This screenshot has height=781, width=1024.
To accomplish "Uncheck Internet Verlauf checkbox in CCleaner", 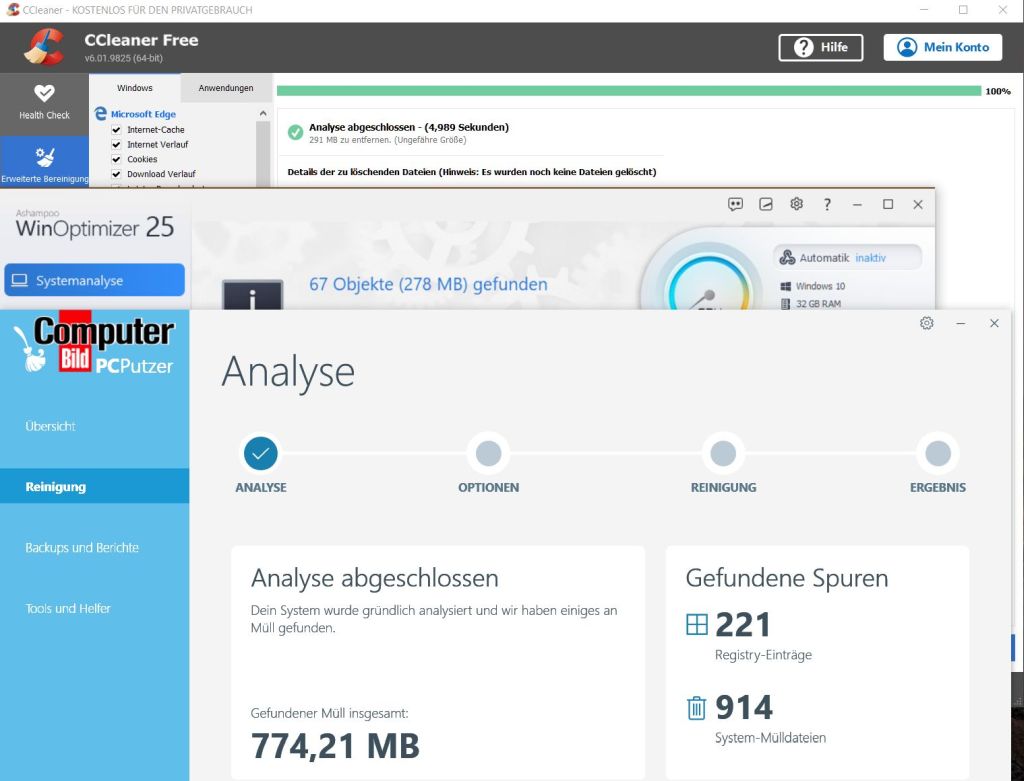I will (116, 145).
